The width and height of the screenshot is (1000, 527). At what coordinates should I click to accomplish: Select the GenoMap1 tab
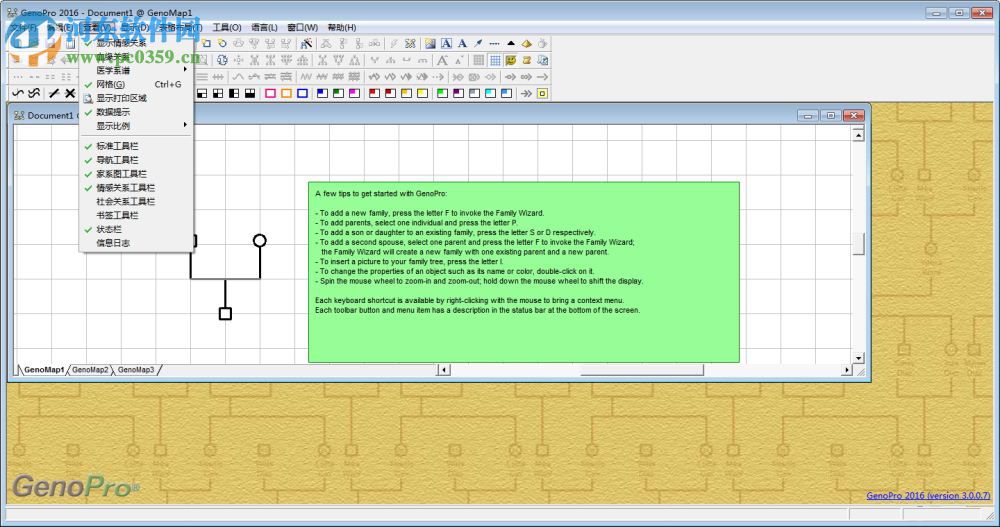pos(43,370)
